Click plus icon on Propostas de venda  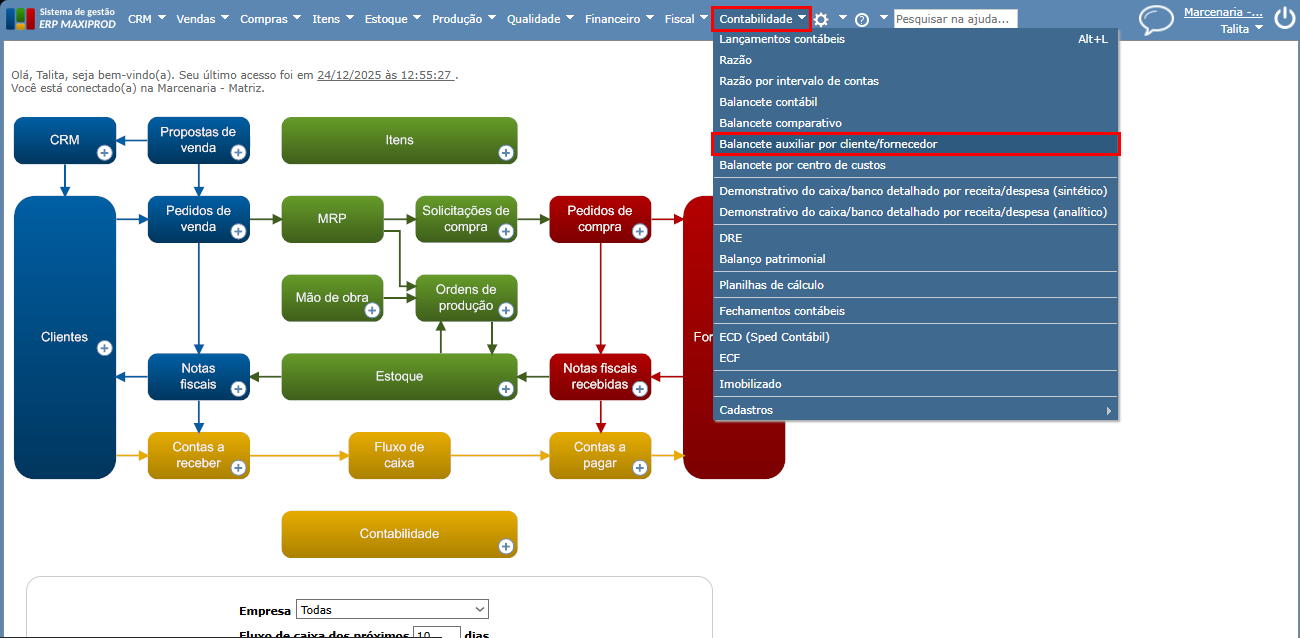[x=238, y=152]
